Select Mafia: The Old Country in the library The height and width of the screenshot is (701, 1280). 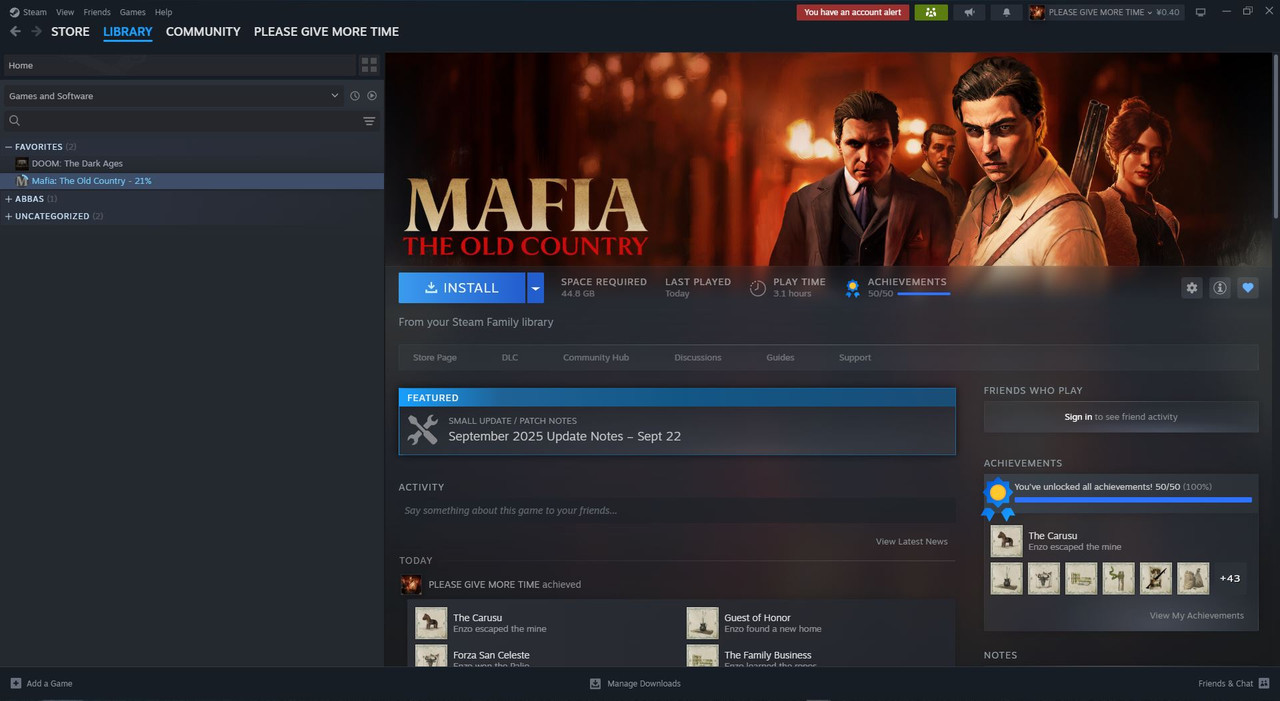coord(192,181)
